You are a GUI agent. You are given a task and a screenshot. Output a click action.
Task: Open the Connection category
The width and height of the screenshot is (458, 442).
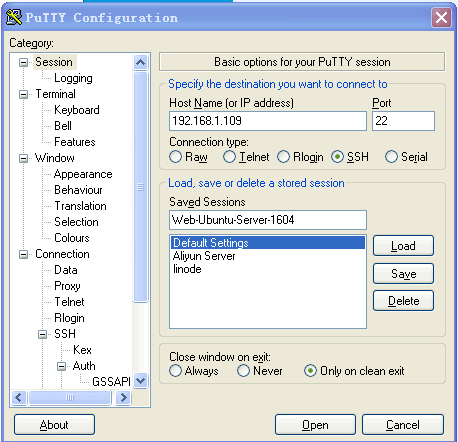[x=62, y=254]
